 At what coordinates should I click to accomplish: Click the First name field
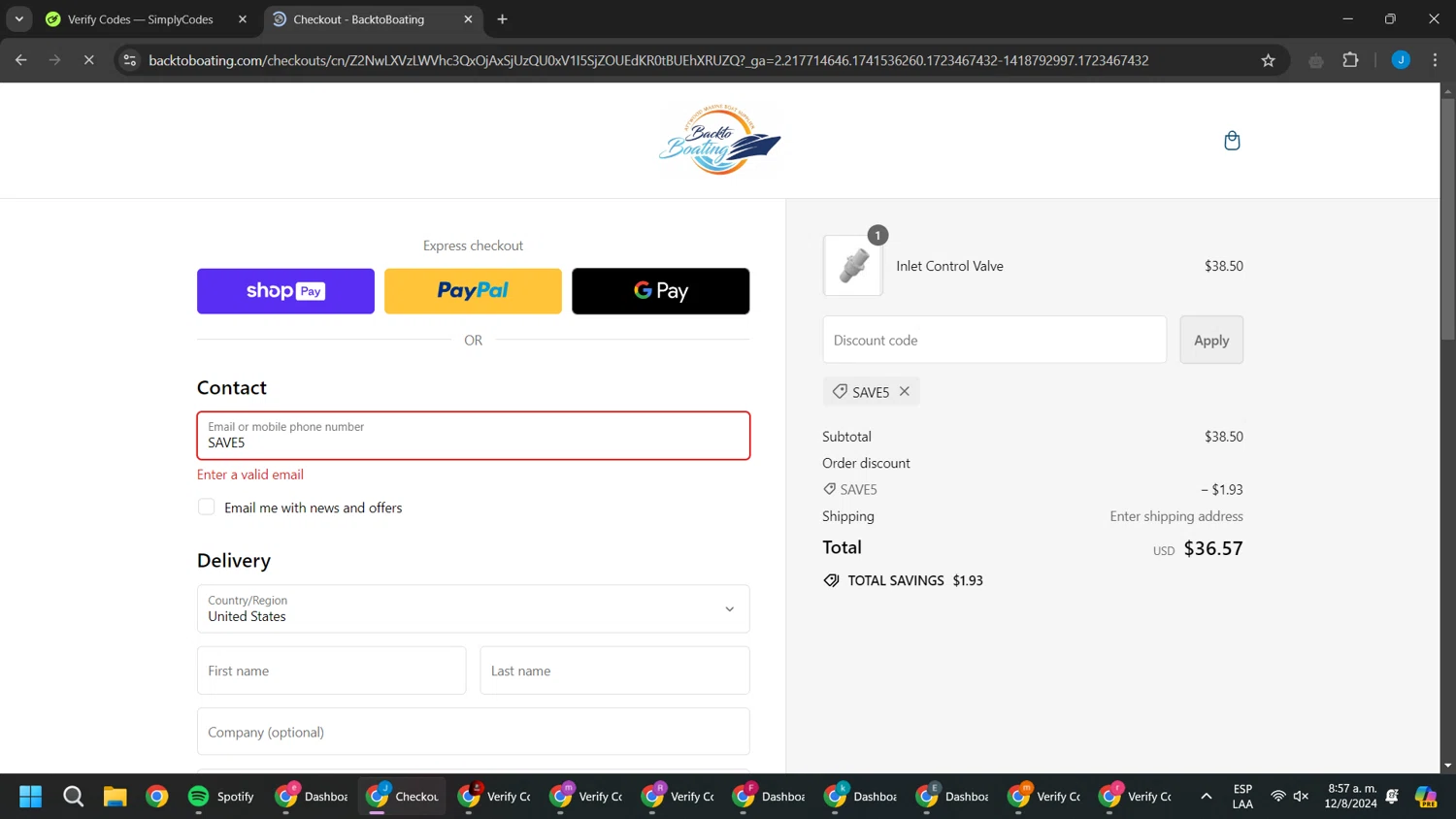[332, 671]
